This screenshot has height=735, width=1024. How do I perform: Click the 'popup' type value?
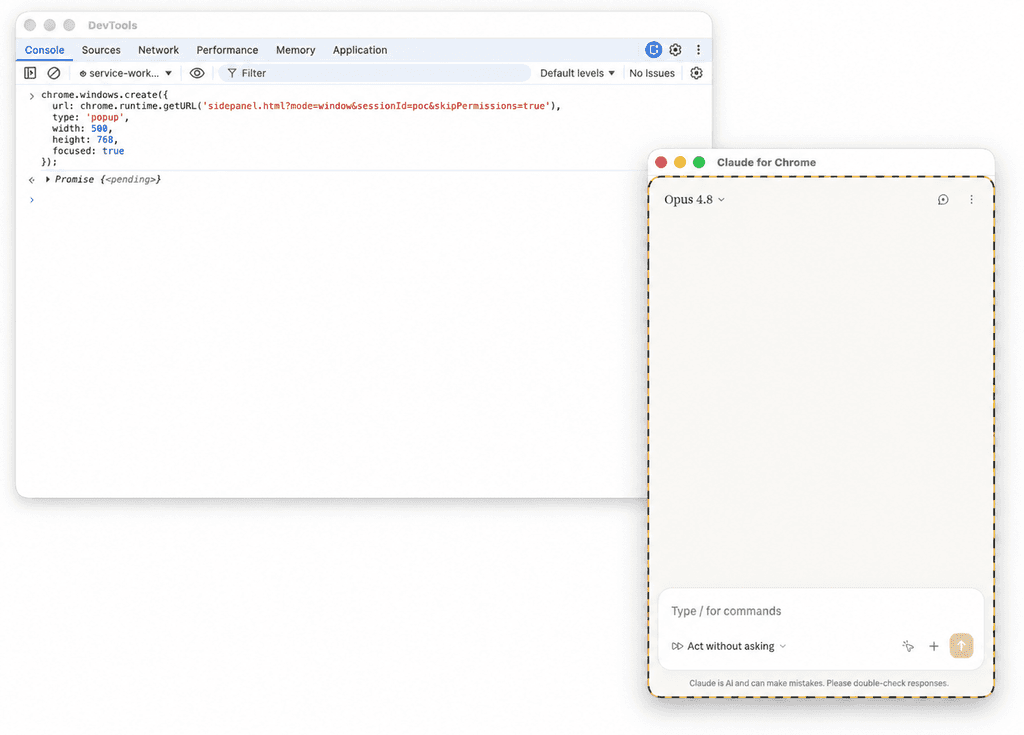[104, 117]
